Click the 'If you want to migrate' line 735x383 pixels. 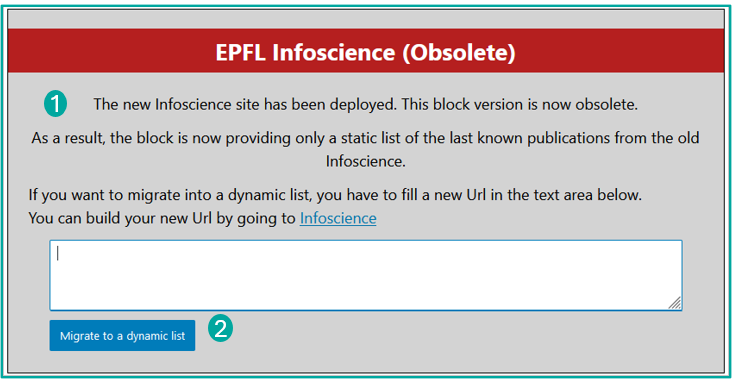point(335,195)
